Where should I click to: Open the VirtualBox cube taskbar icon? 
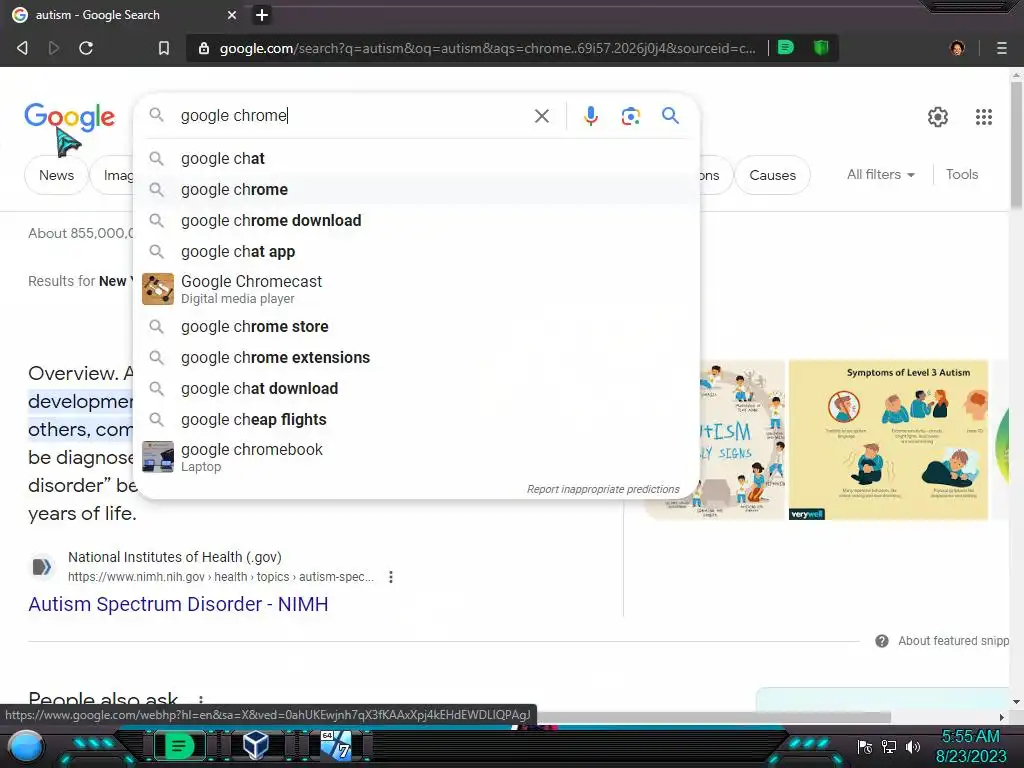[255, 745]
